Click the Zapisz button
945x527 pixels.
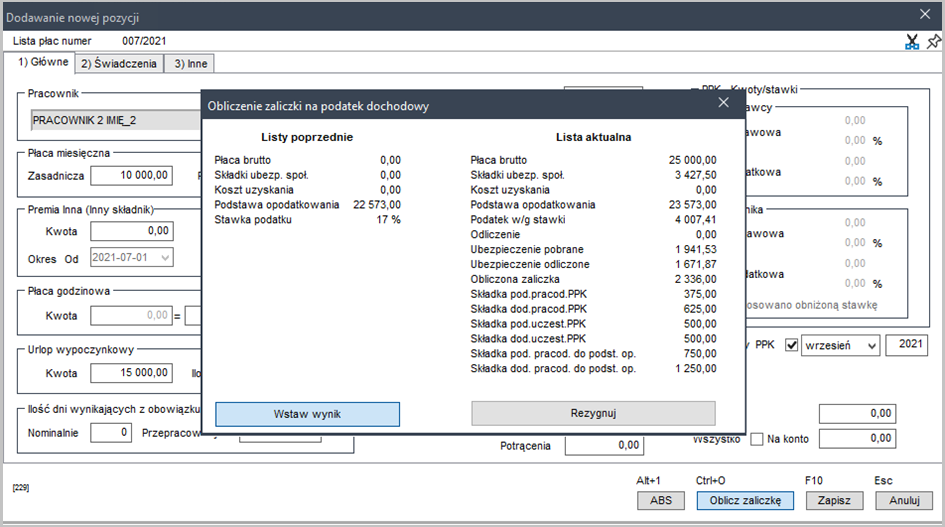click(834, 500)
